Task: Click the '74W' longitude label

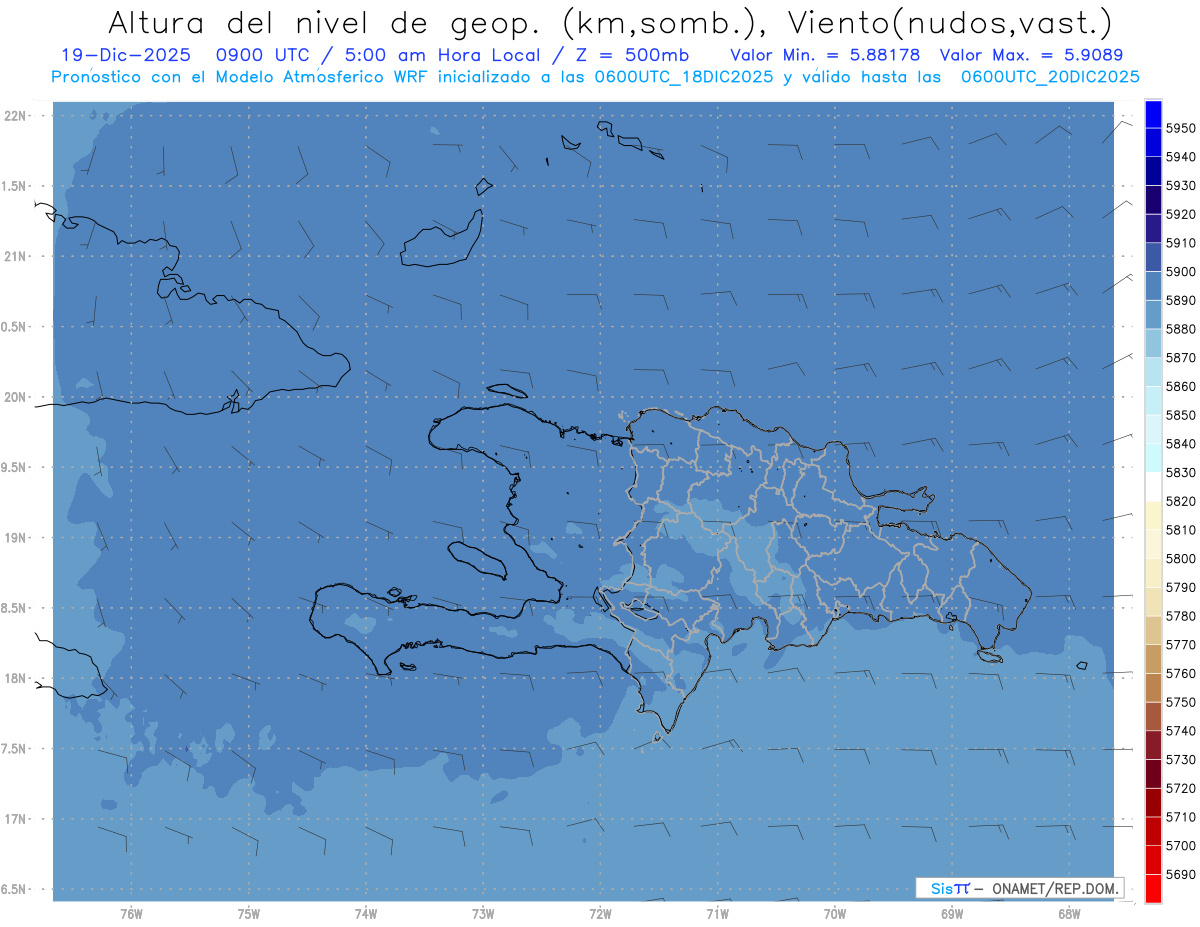Action: click(366, 913)
